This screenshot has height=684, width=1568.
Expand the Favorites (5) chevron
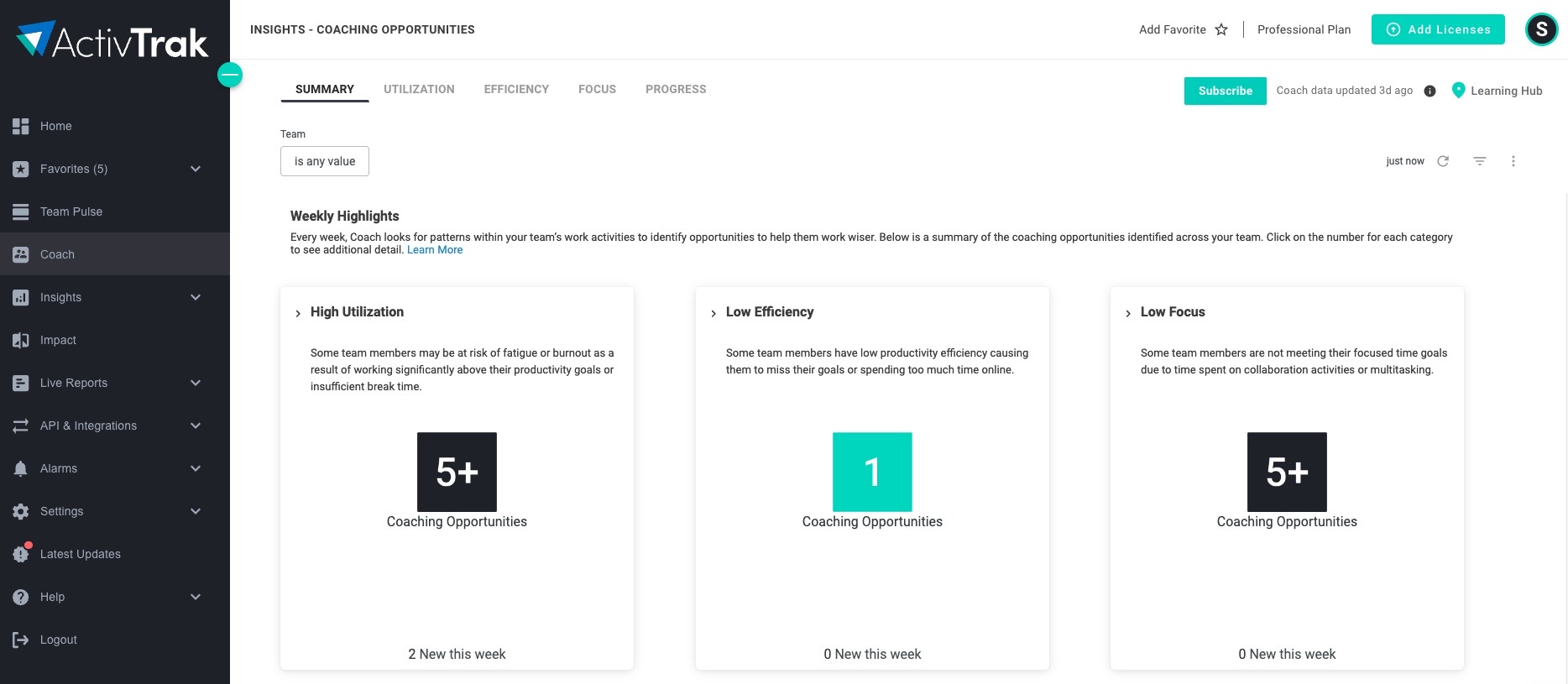[196, 169]
